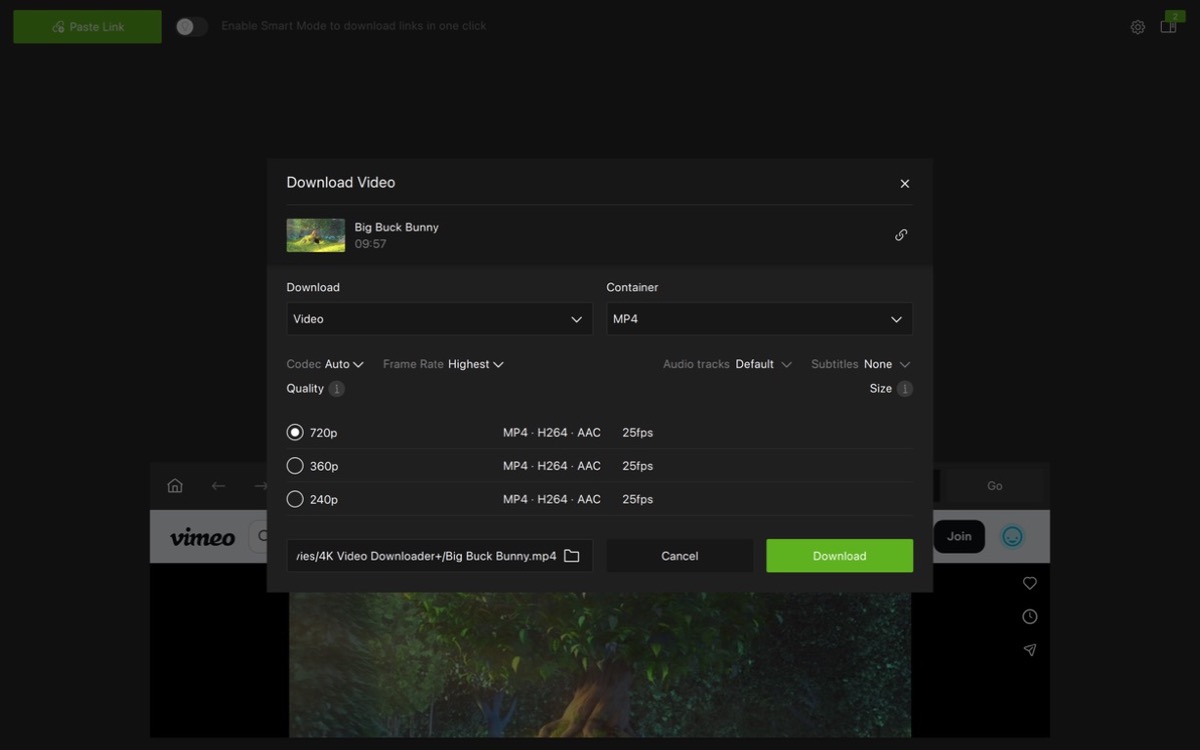Open the Container dropdown showing MP4

[x=759, y=319]
